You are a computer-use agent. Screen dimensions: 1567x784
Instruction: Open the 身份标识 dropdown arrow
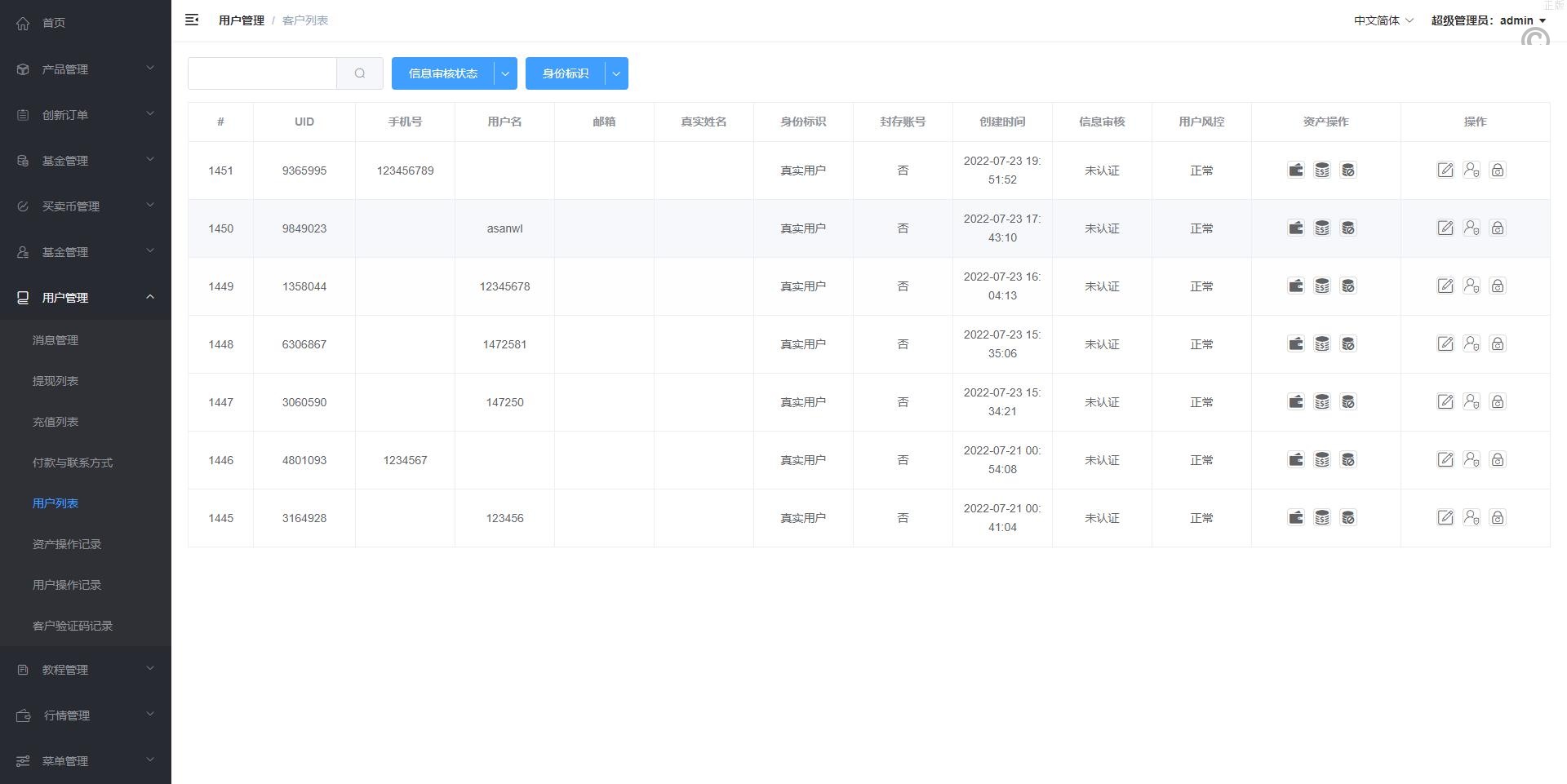coord(616,73)
